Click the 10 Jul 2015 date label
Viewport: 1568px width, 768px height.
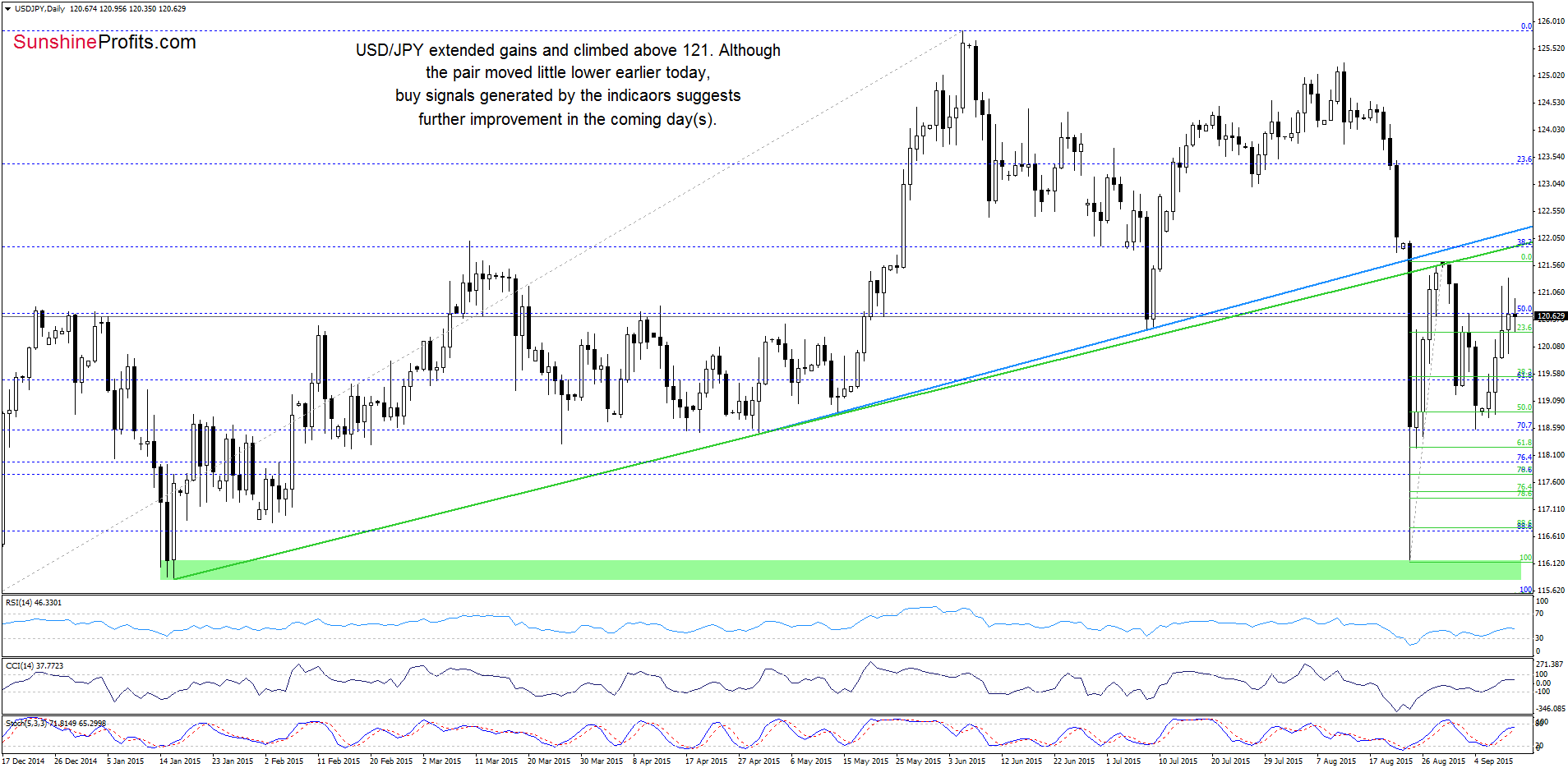(1178, 761)
